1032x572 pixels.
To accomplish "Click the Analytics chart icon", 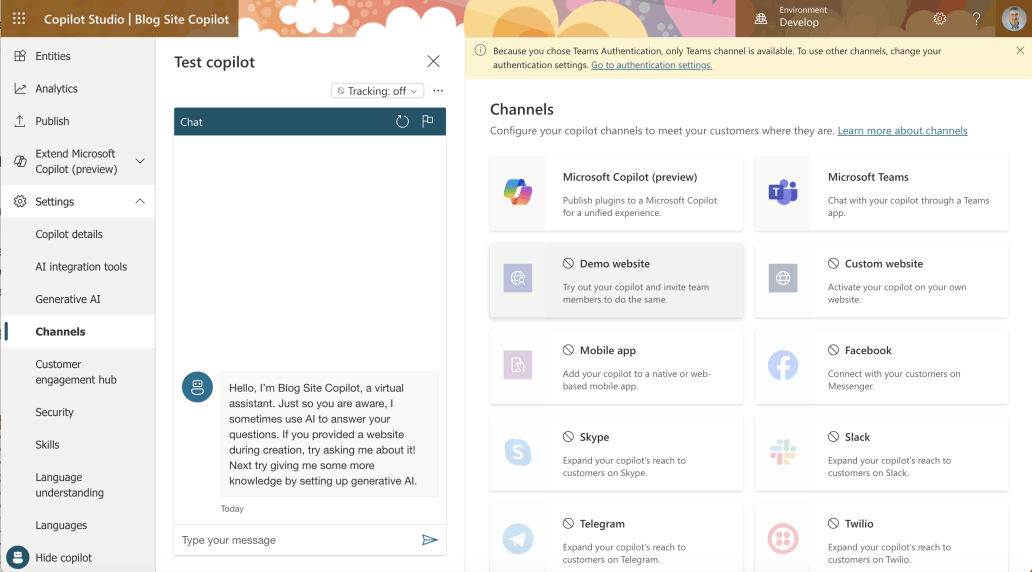I will (x=20, y=88).
